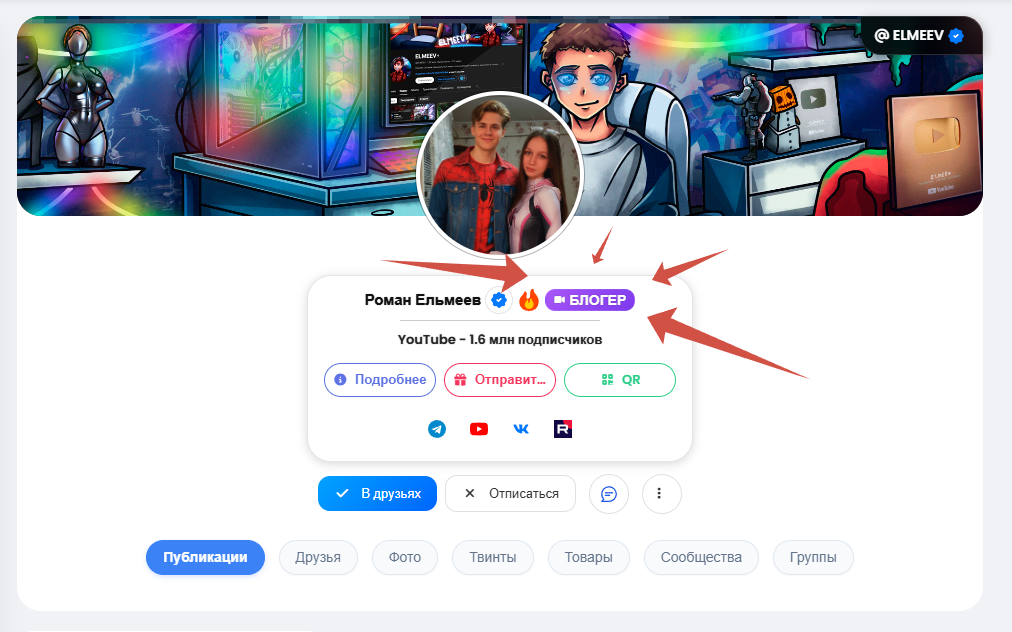This screenshot has width=1012, height=632.
Task: Select the Твинты tab
Action: 492,557
